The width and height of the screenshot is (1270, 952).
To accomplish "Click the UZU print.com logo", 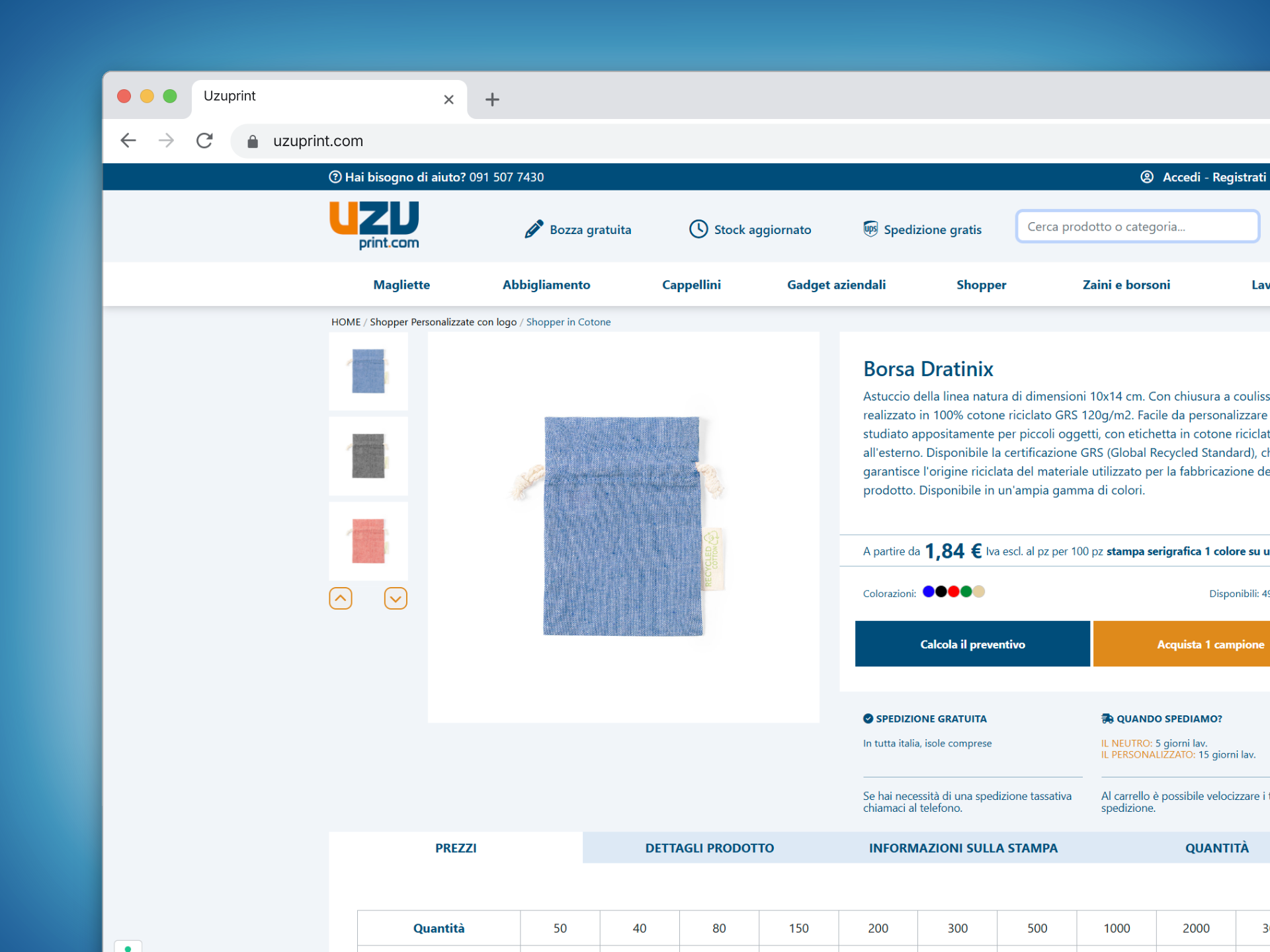I will [x=374, y=225].
